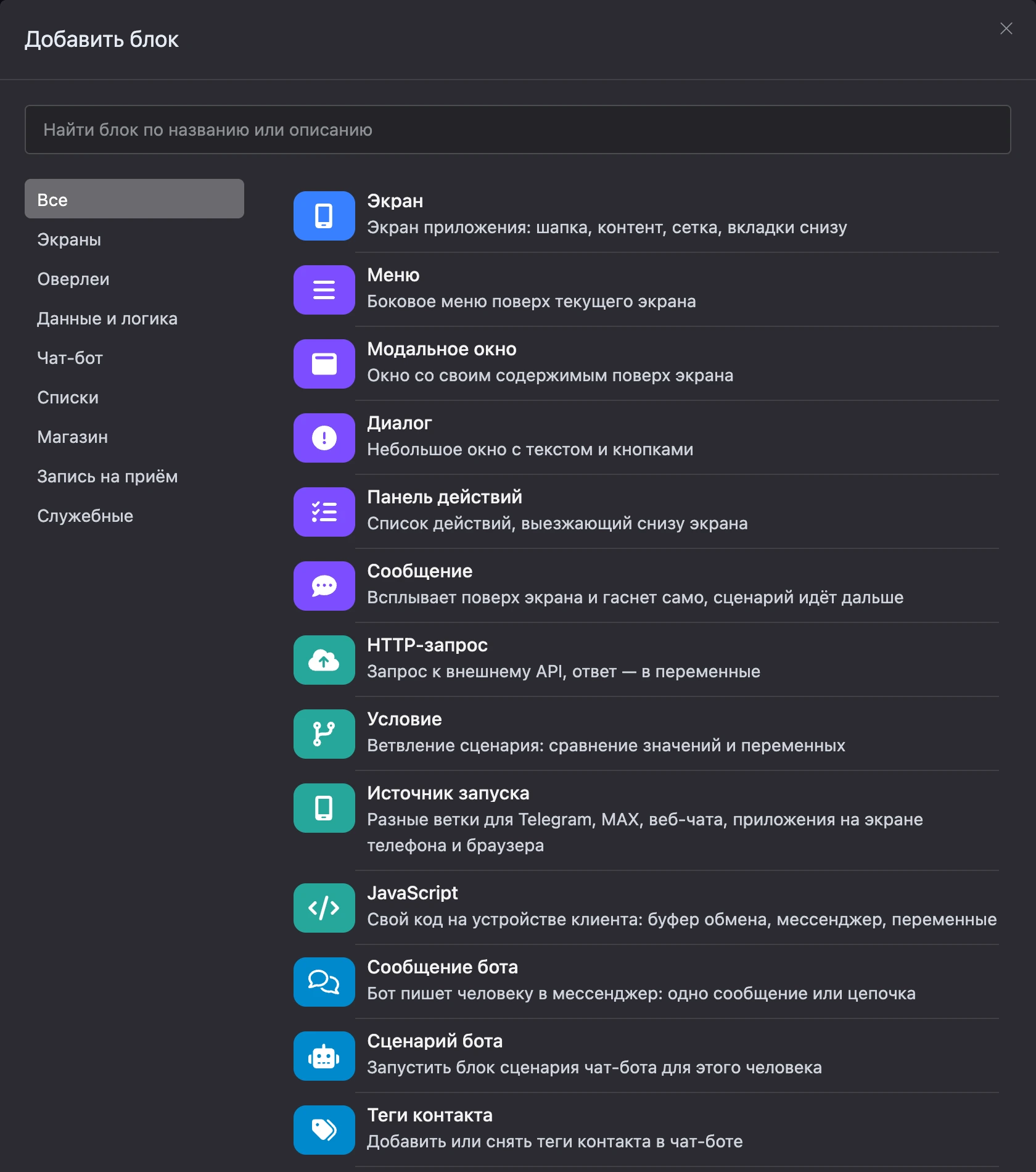Choose the Модальное окно window icon

(324, 364)
